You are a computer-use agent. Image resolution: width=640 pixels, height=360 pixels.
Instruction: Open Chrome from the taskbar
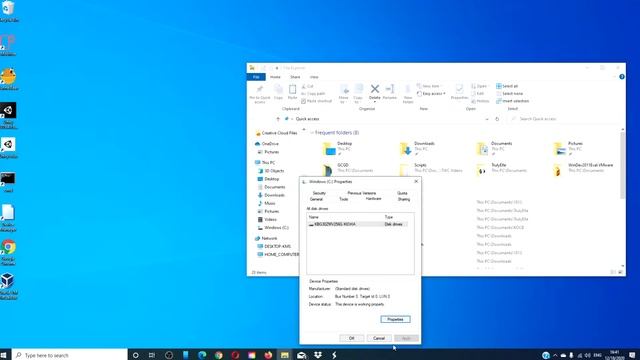tap(219, 355)
